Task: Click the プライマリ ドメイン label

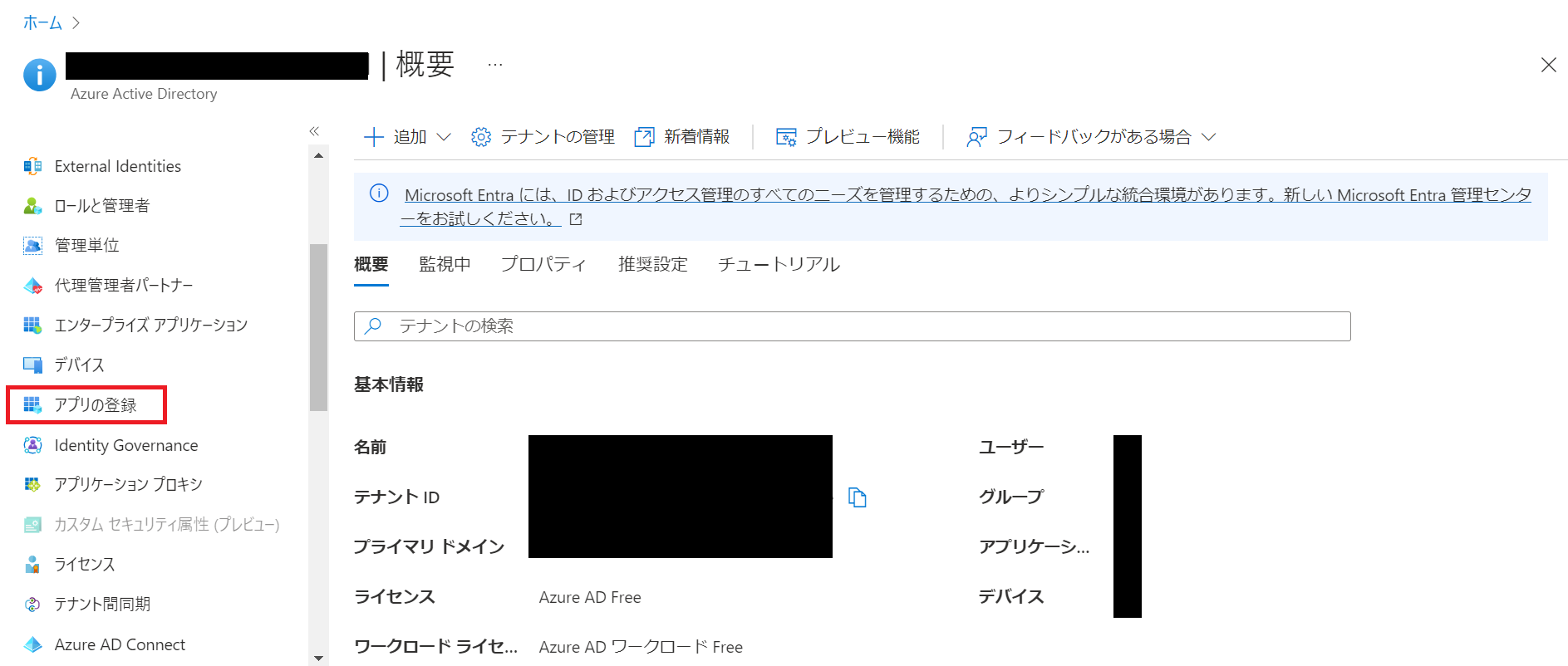Action: (x=429, y=546)
